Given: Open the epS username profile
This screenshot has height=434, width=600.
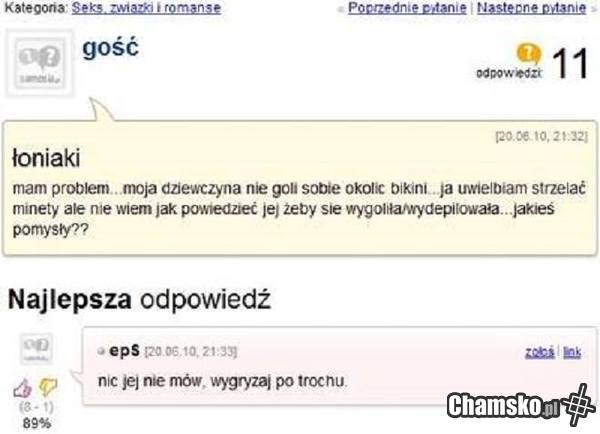Looking at the screenshot, I should pos(124,350).
